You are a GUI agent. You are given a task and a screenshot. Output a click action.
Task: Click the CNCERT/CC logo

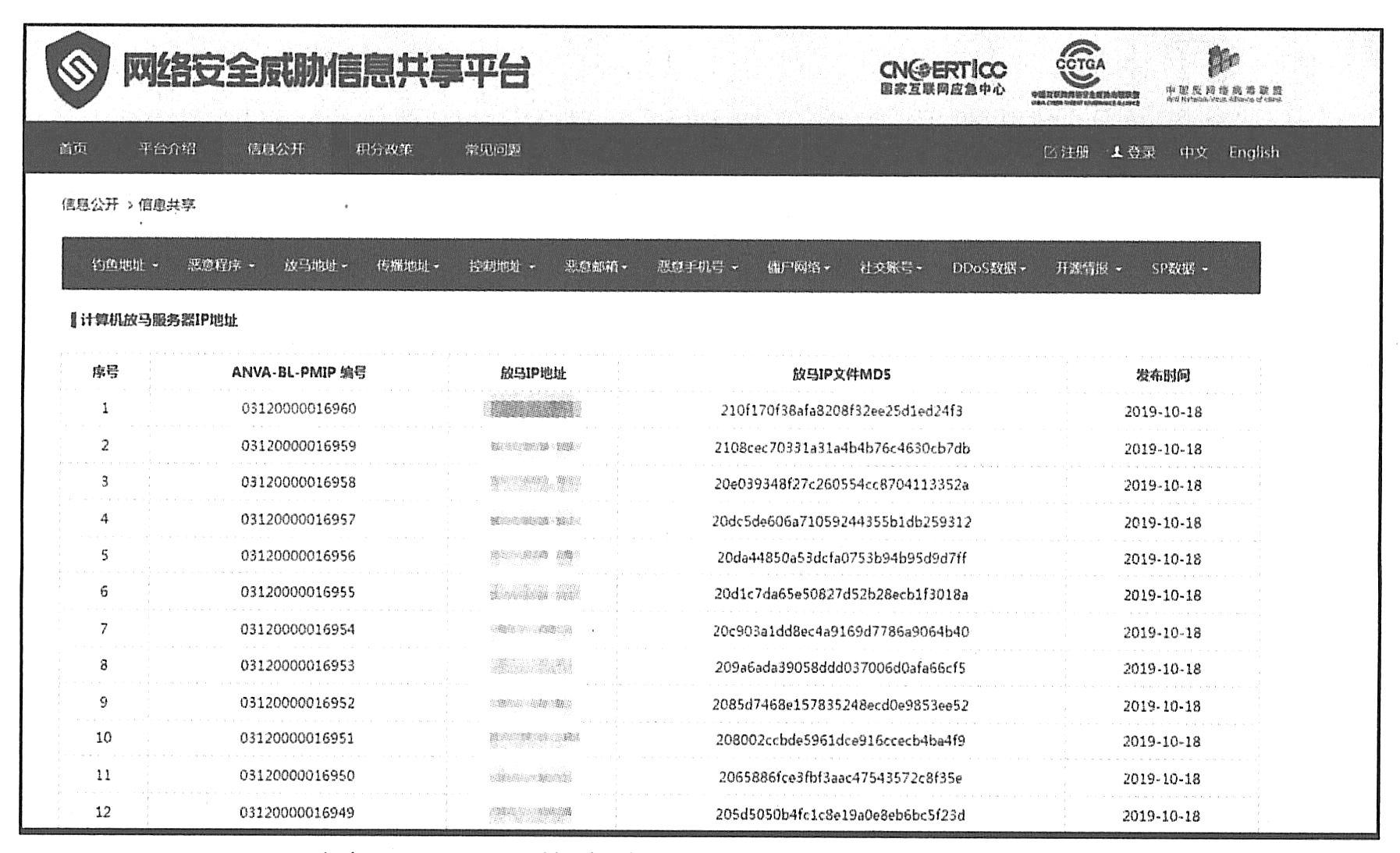(x=942, y=76)
